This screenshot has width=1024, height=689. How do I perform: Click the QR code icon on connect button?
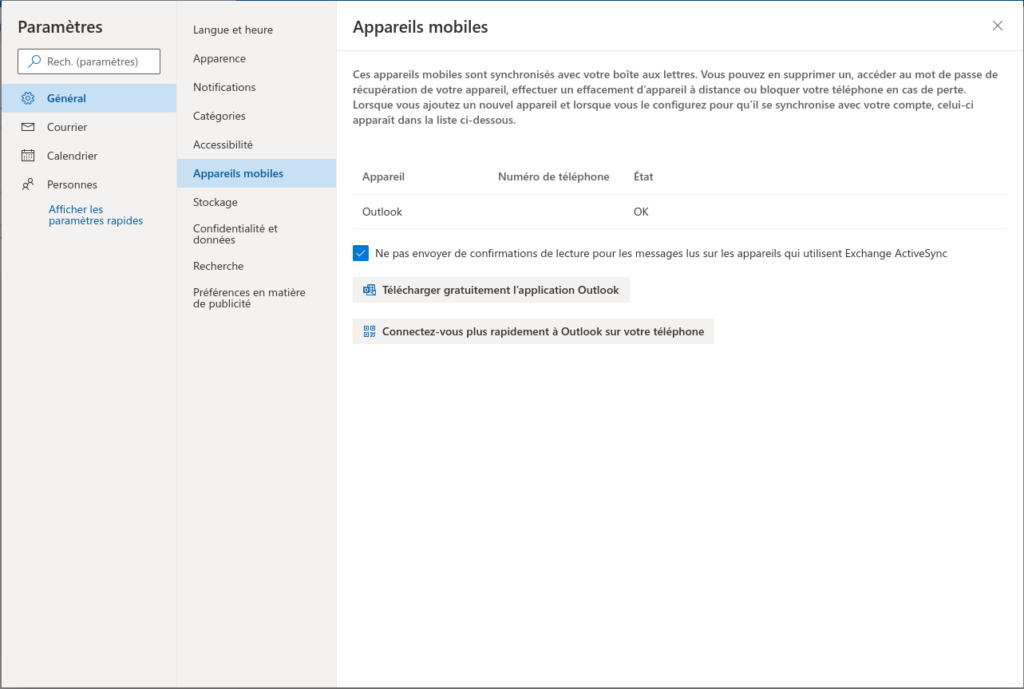tap(370, 332)
